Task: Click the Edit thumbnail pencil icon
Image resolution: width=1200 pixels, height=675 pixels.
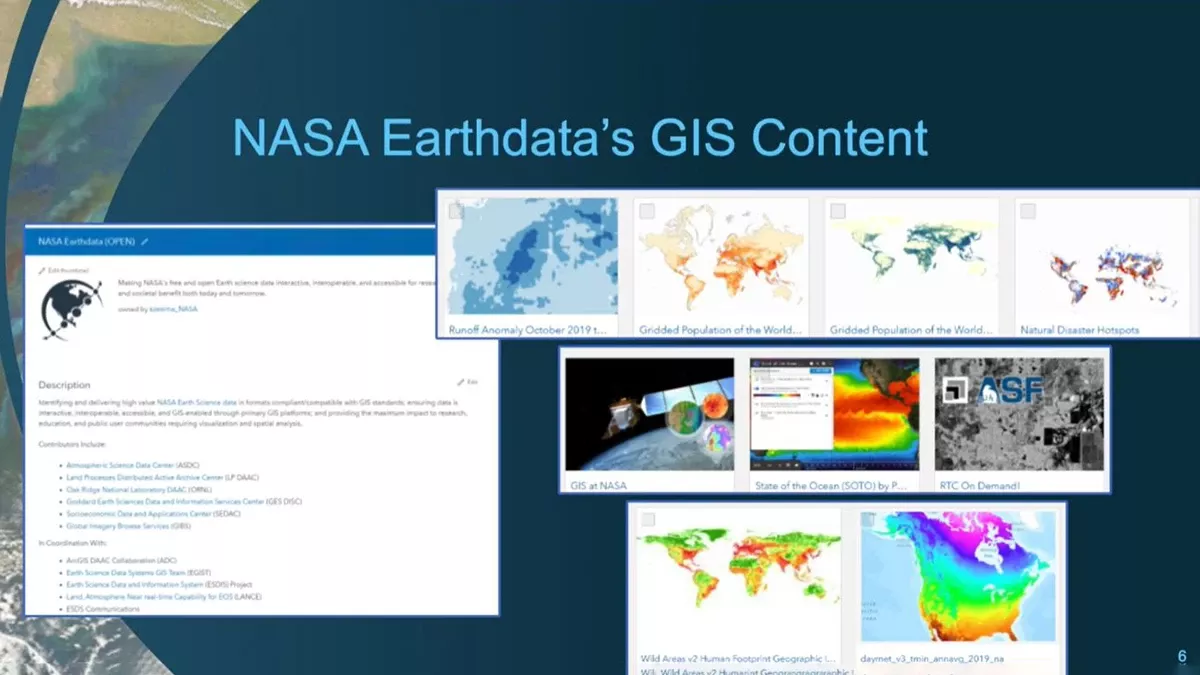Action: [x=43, y=270]
